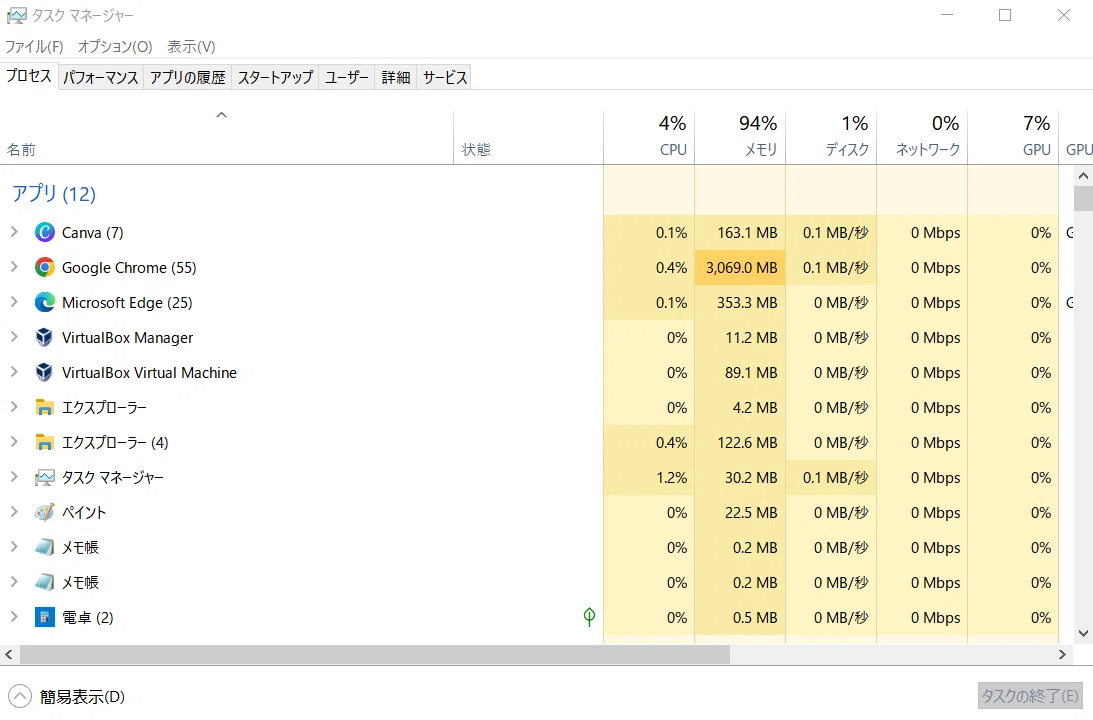Click the 1.2% CPU value
The height and width of the screenshot is (720, 1093).
tap(671, 477)
